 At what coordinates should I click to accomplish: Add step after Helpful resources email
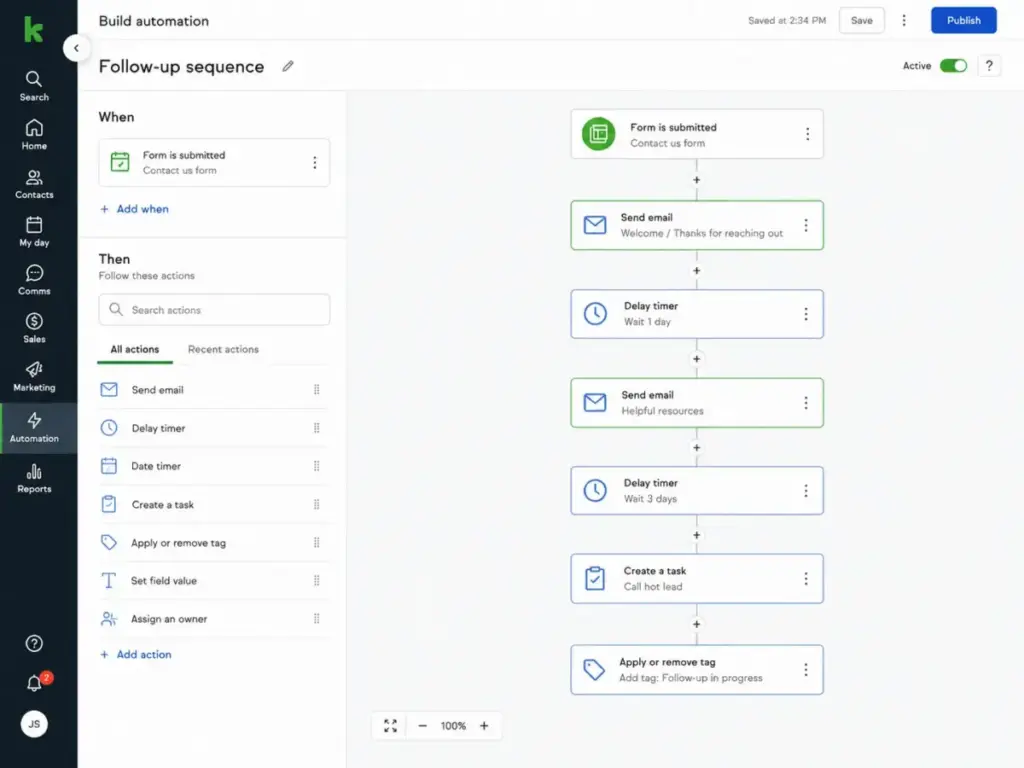pyautogui.click(x=697, y=448)
